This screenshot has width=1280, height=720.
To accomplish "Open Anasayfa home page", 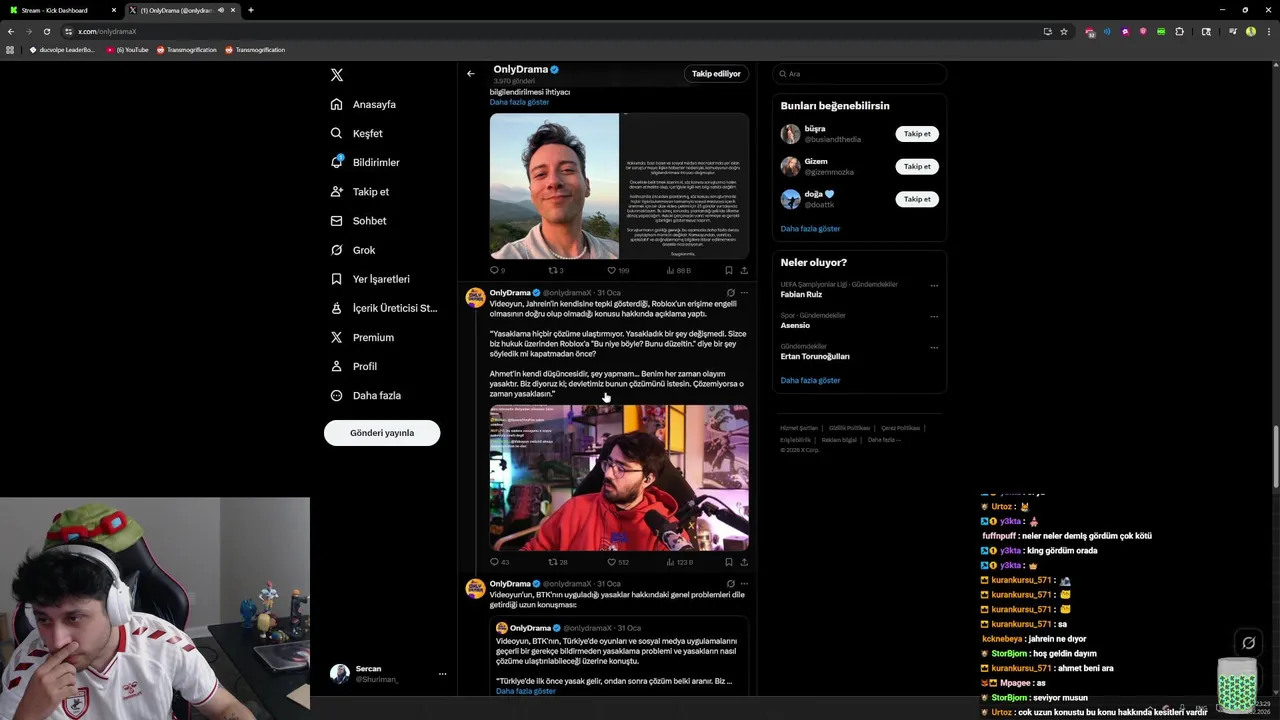I will (363, 104).
